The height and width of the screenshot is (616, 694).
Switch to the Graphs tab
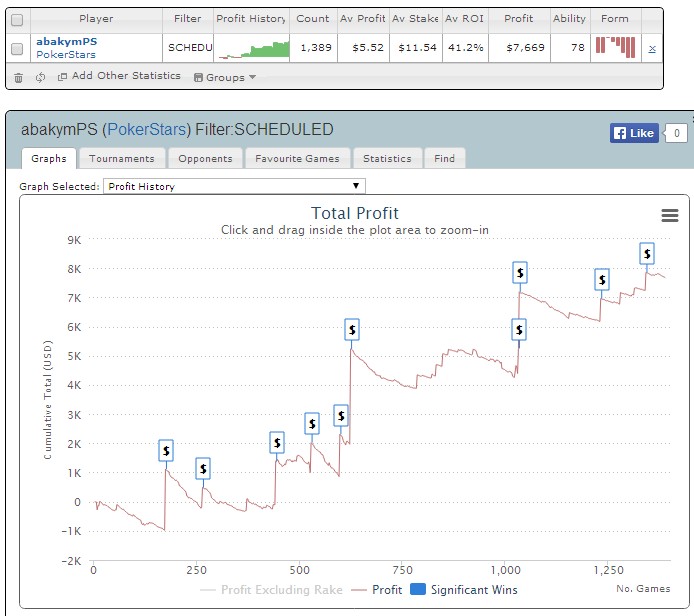(49, 158)
